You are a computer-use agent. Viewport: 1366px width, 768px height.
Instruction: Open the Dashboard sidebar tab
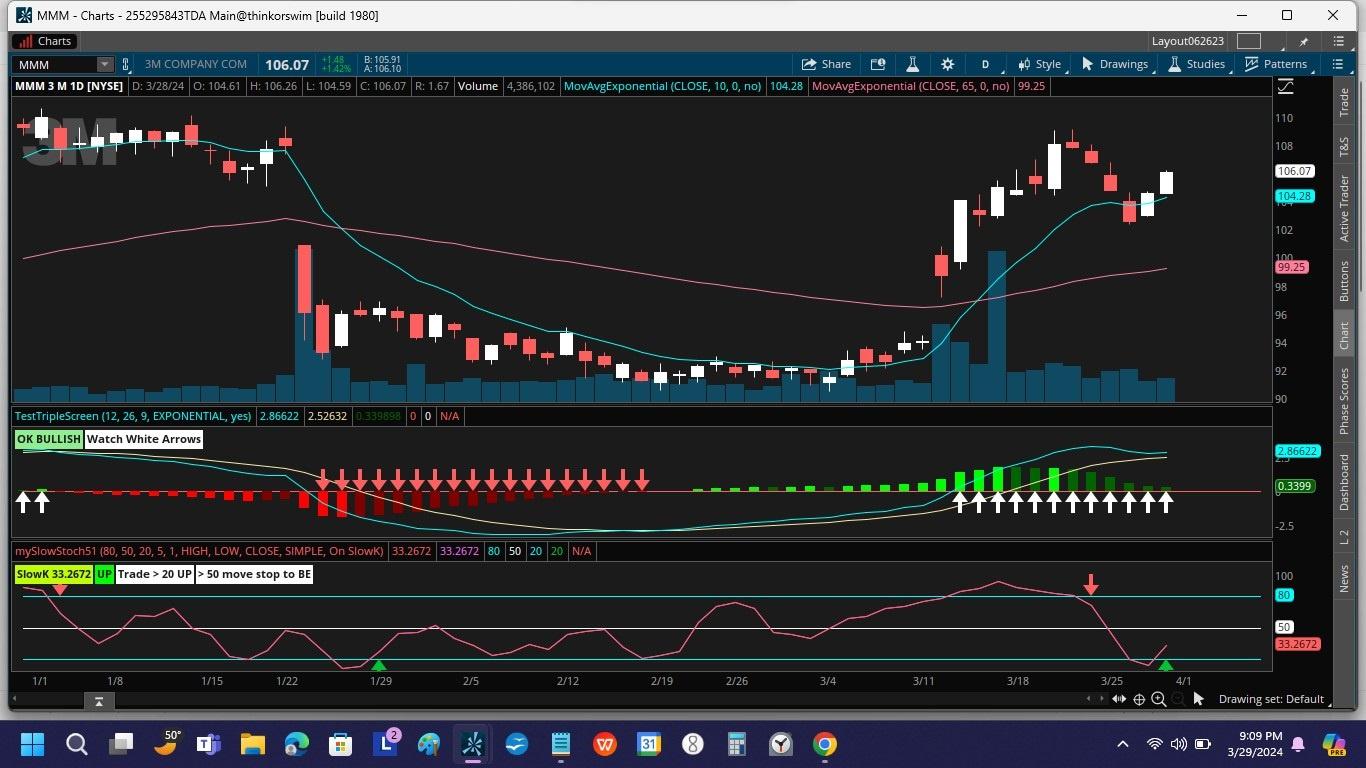click(x=1344, y=482)
